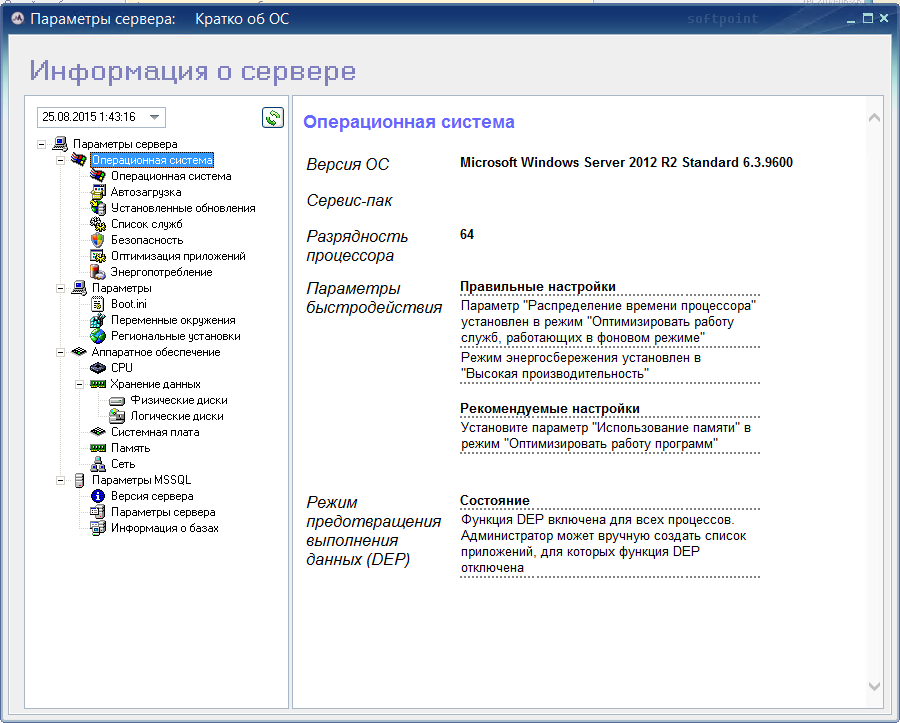Click the scroll up arrow in details pane
The image size is (900, 723).
coord(874,118)
